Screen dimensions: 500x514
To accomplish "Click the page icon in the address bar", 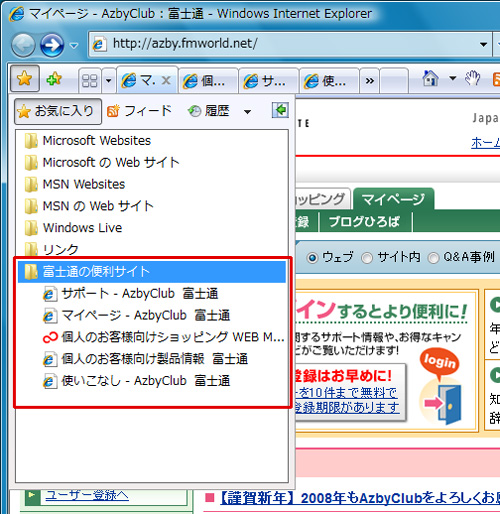I will tap(99, 44).
